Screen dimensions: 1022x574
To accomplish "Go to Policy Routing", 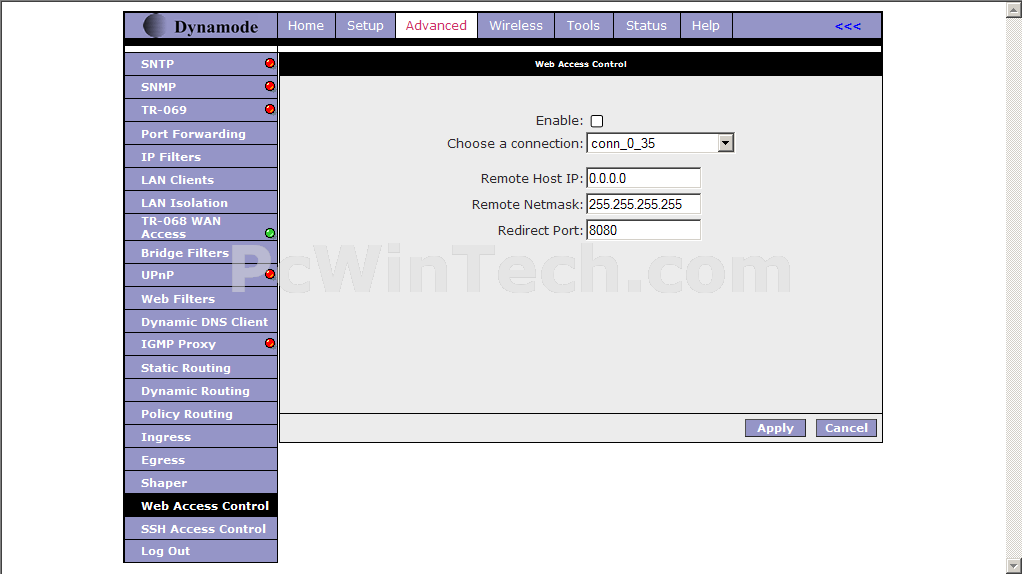I will (x=201, y=414).
